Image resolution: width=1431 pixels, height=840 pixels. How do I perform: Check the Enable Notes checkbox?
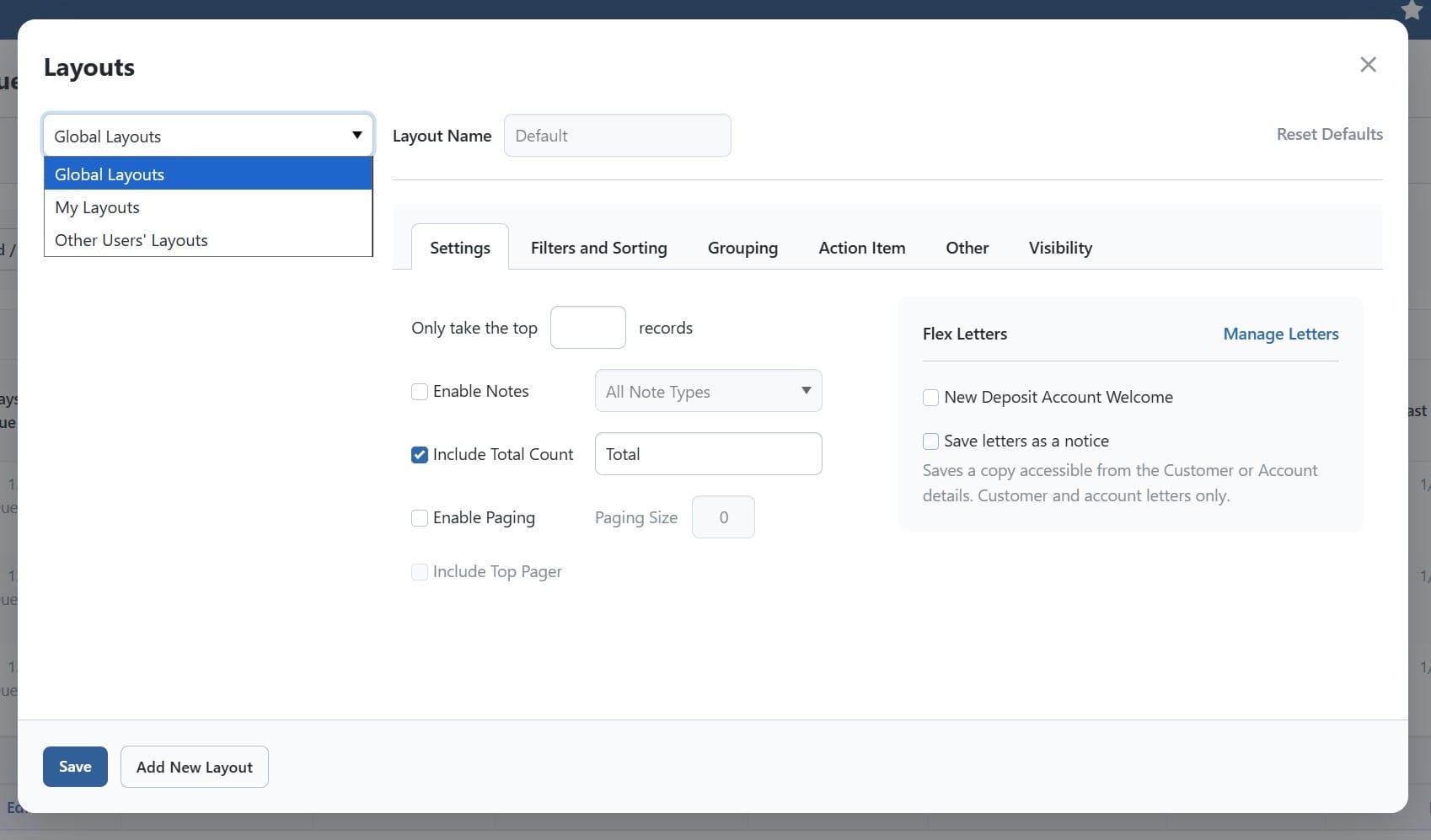(x=420, y=392)
